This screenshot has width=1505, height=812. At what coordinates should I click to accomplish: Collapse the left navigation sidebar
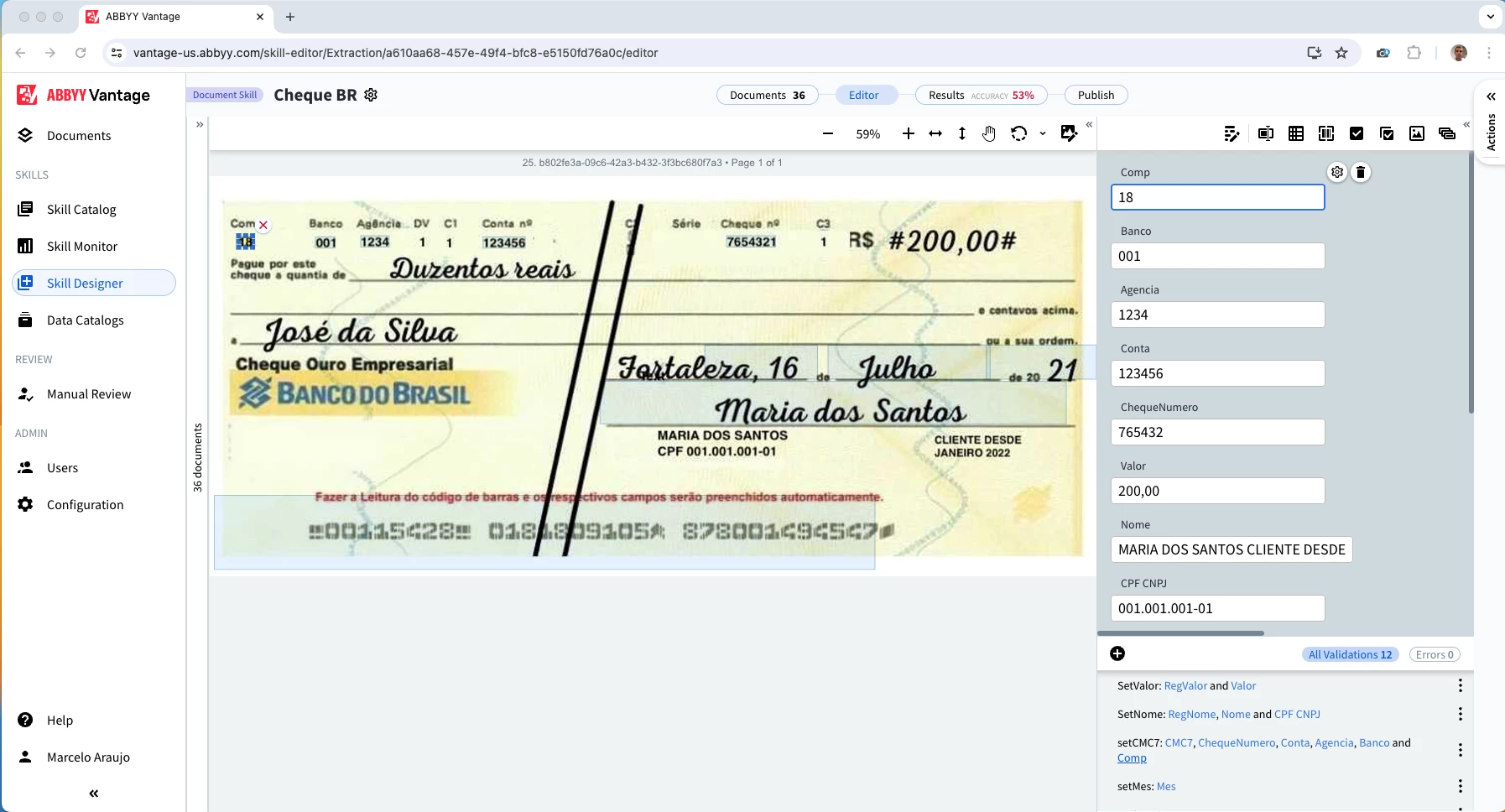point(92,793)
